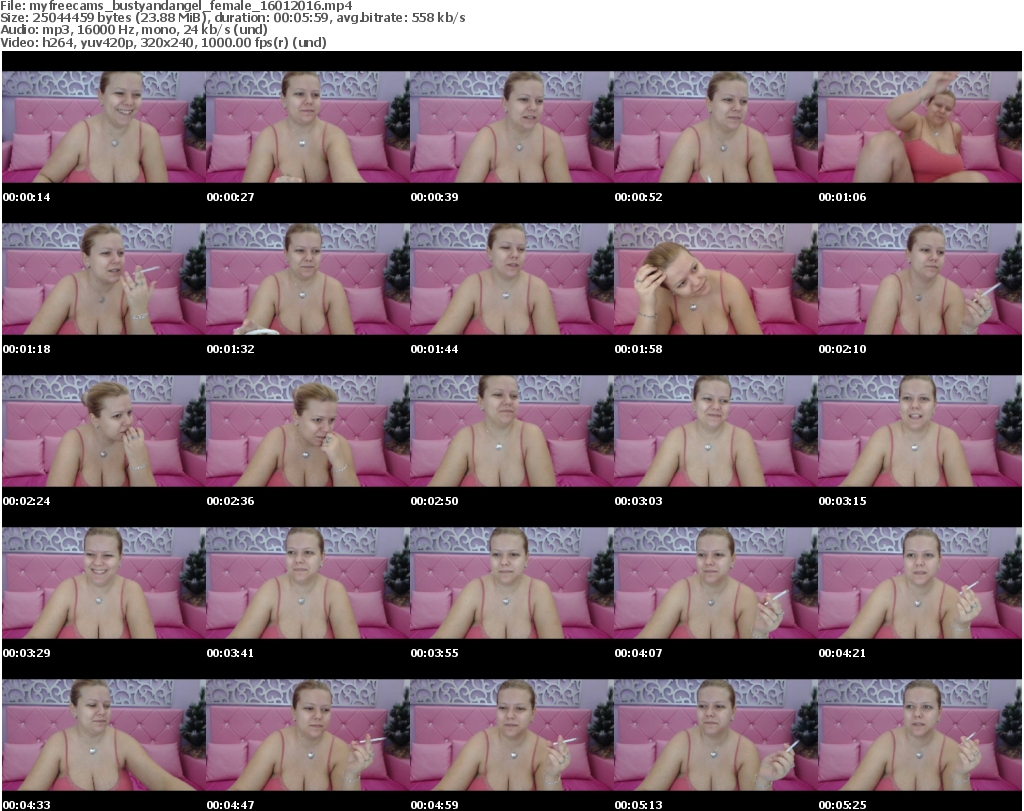Select the frame image at 00:04:33

104,735
